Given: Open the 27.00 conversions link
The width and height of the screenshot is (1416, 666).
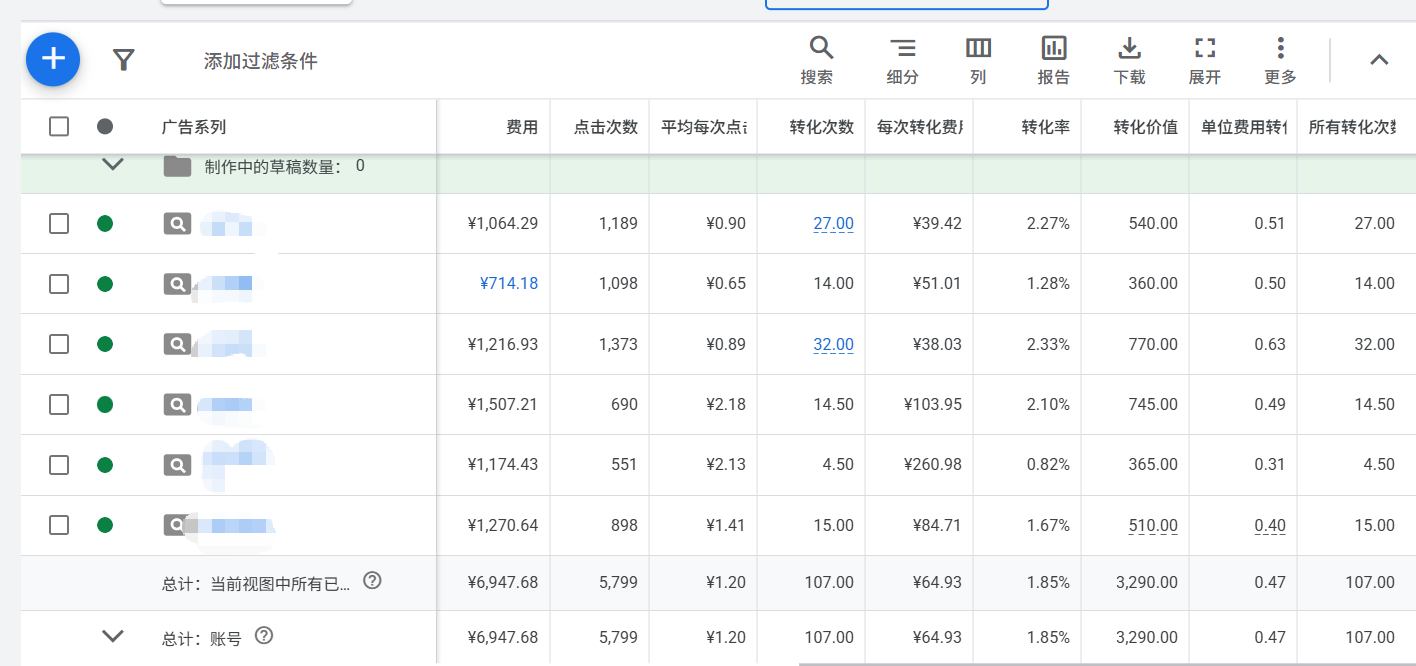Looking at the screenshot, I should point(833,224).
